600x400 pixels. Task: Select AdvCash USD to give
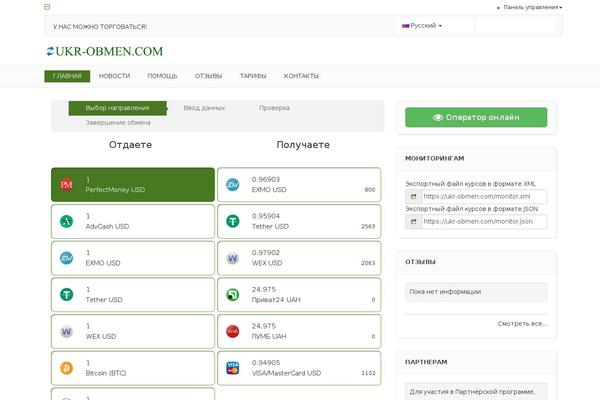coord(133,221)
